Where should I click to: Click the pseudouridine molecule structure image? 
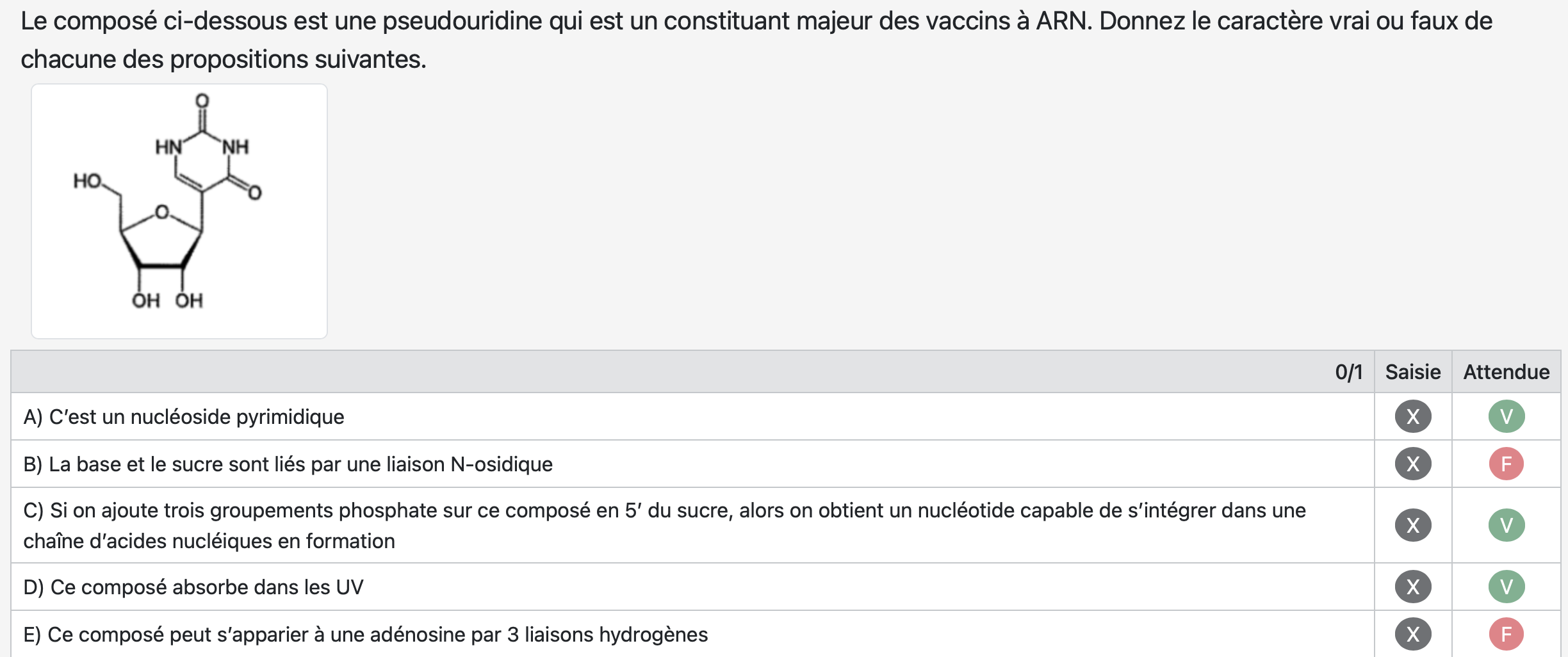tap(179, 211)
